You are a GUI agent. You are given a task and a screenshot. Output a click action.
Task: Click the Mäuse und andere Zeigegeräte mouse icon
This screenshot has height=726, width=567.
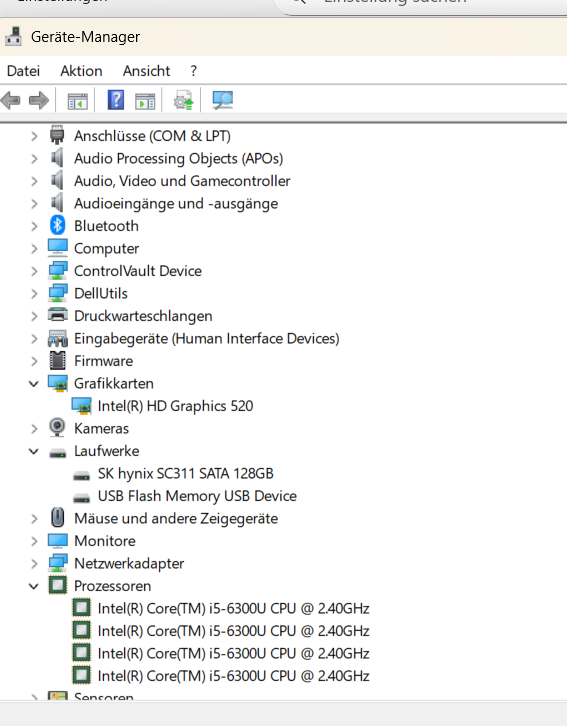[x=57, y=518]
